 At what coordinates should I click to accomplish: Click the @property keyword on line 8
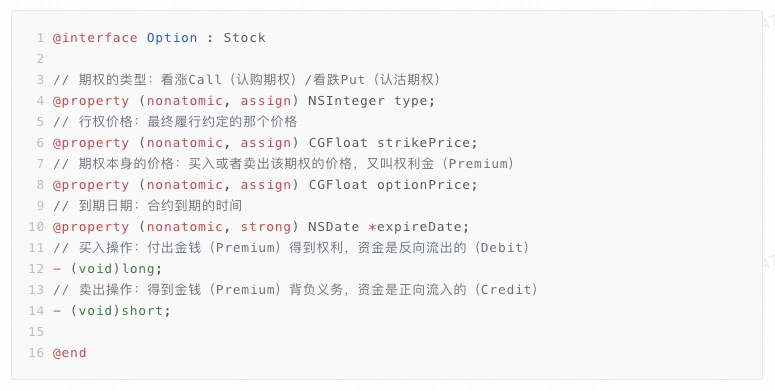91,185
